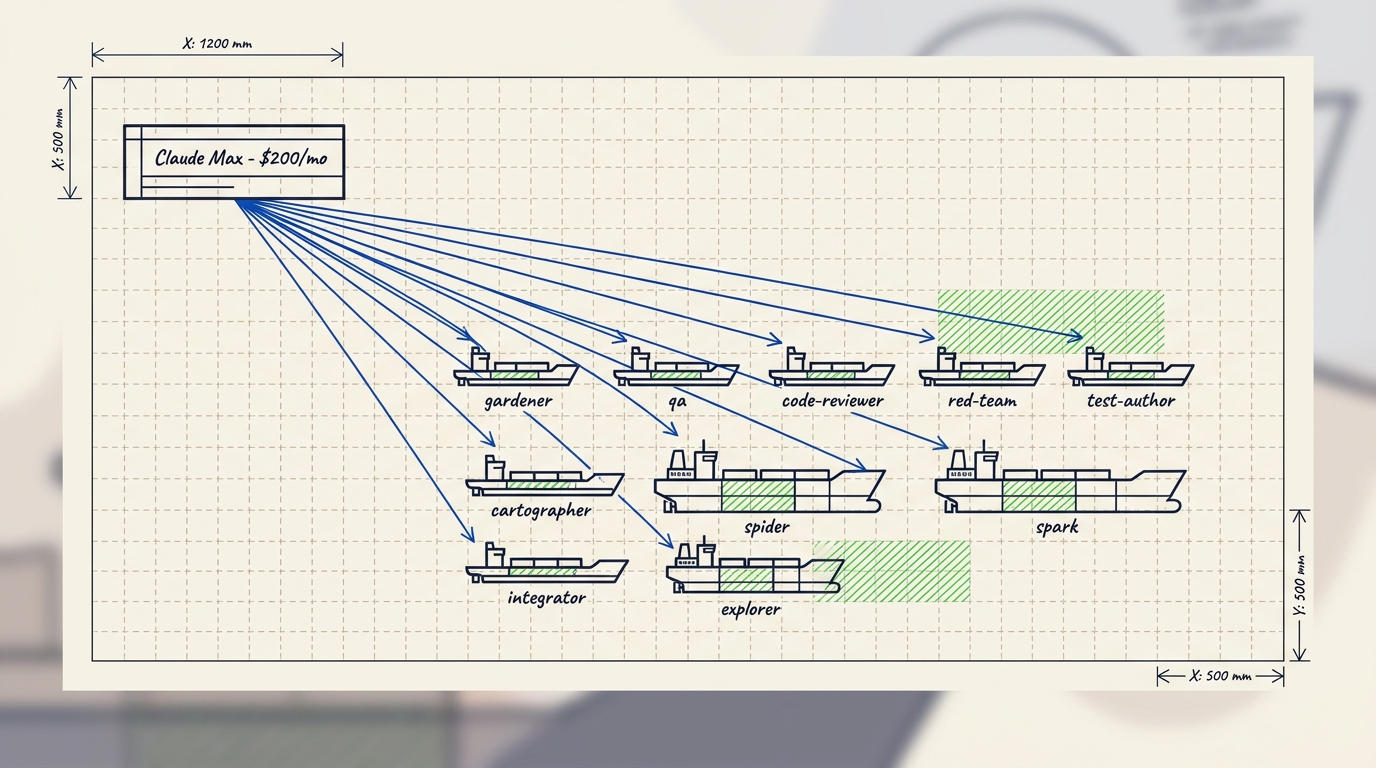Select the qa ship icon
The width and height of the screenshot is (1376, 768).
point(675,368)
